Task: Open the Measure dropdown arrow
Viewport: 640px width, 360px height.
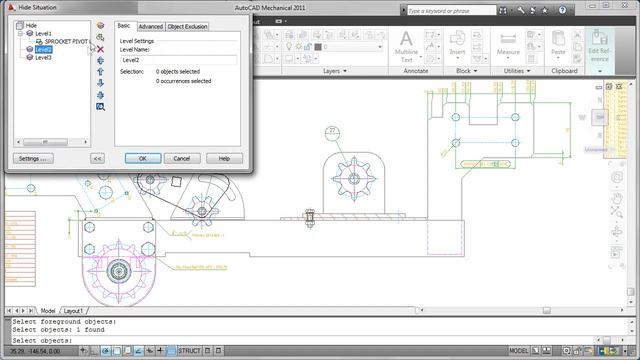Action: (508, 58)
